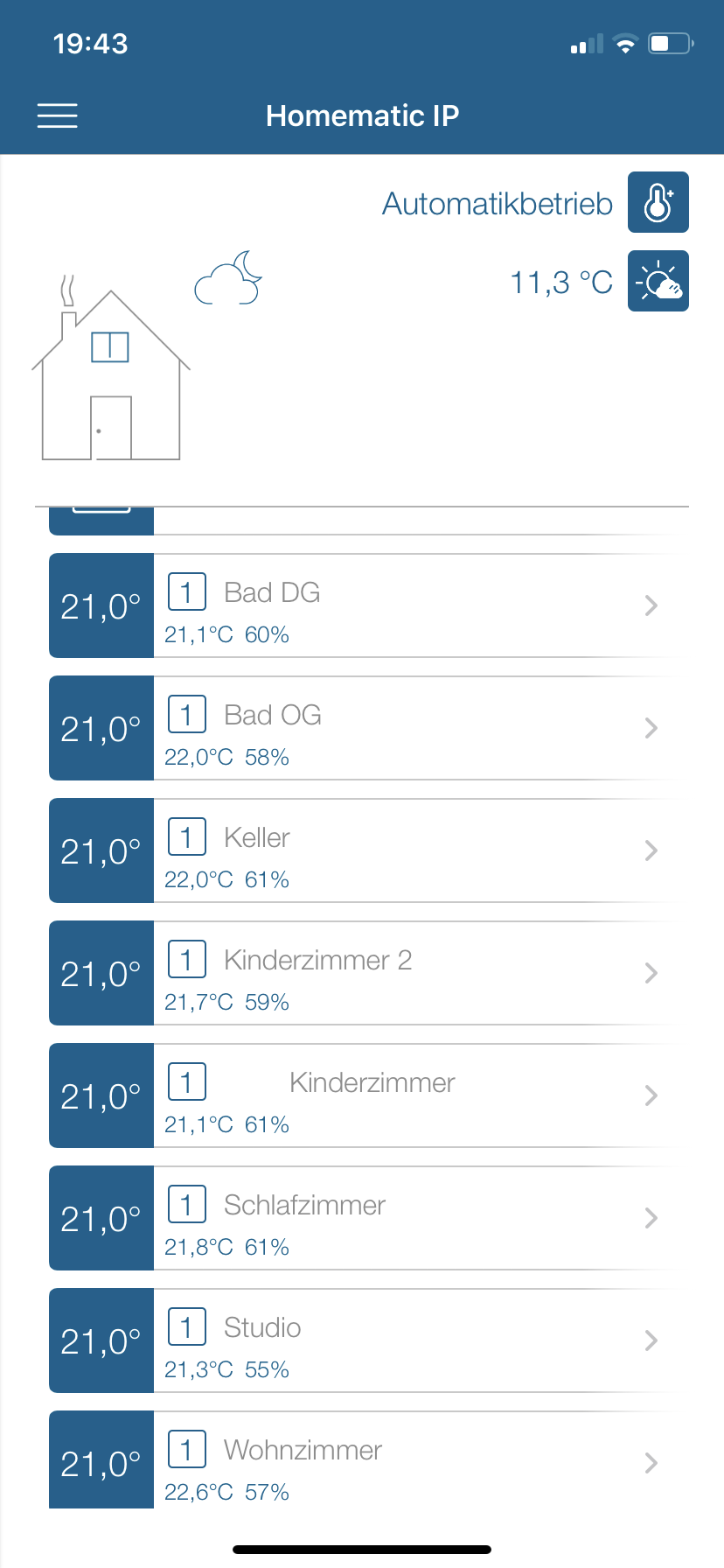Tap the profile number icon for Keller
The image size is (724, 1568).
coord(187,837)
